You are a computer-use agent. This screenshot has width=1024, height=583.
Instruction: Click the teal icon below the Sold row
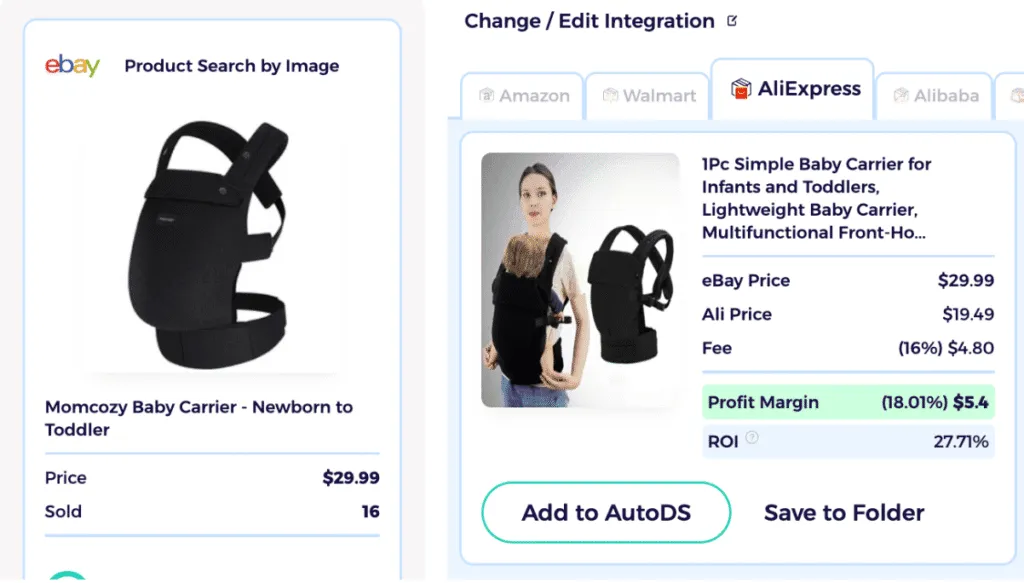[66, 575]
